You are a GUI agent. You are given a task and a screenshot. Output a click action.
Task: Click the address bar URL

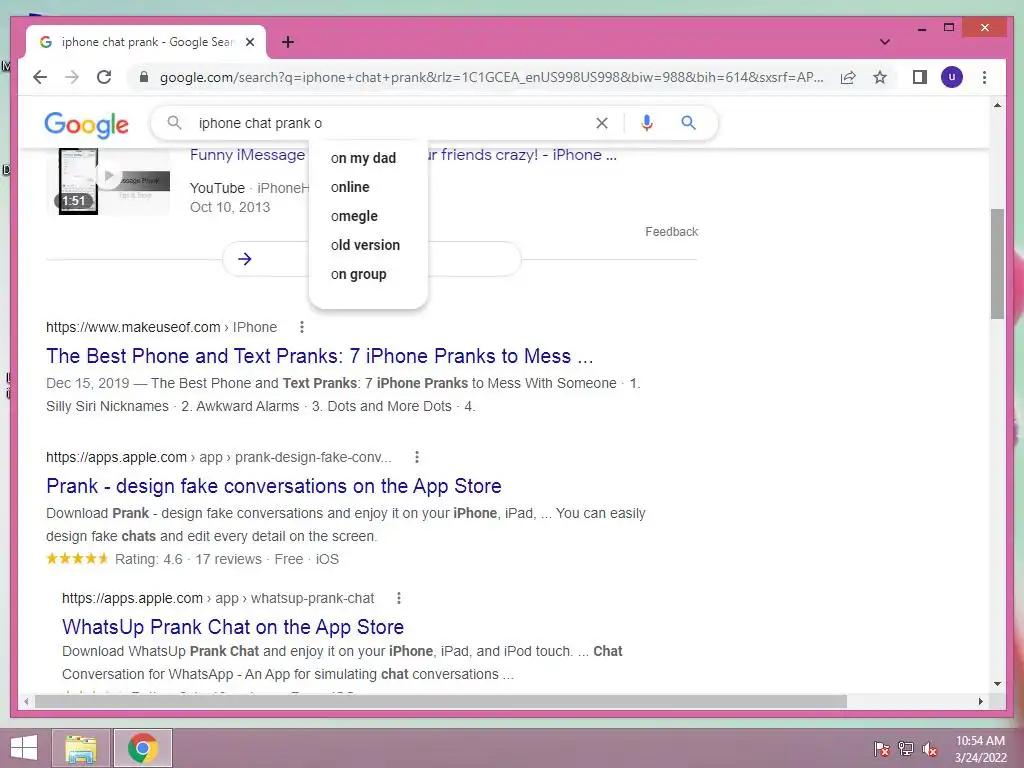[491, 77]
